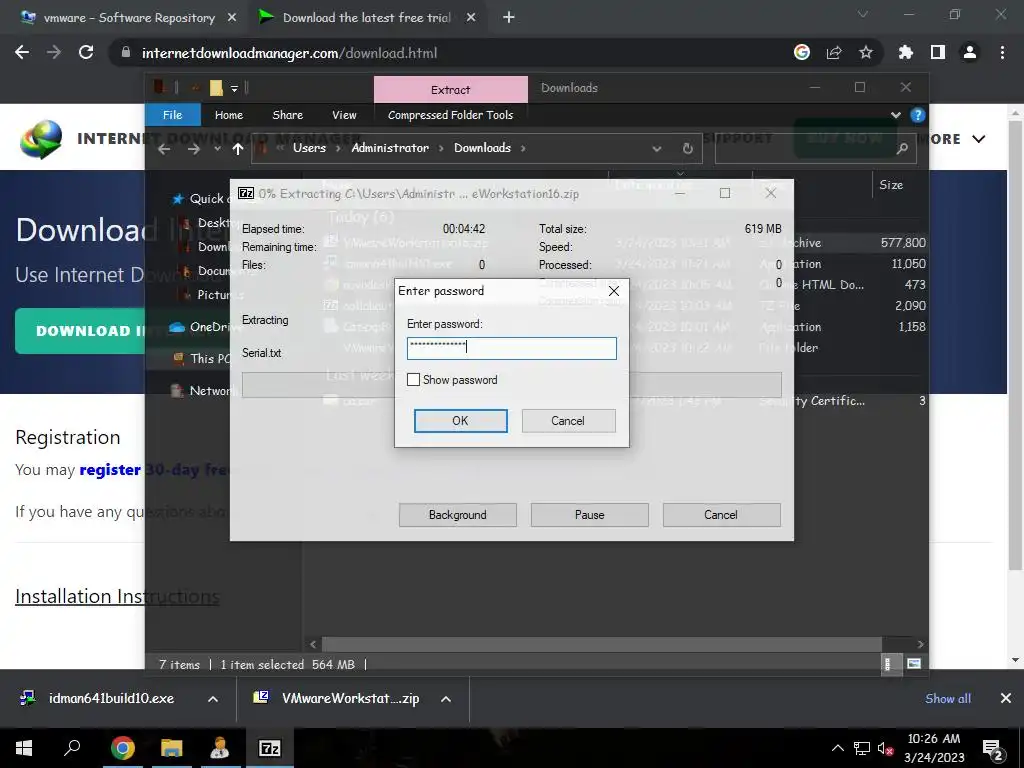Viewport: 1024px width, 768px height.
Task: Open notification center icon
Action: click(993, 748)
